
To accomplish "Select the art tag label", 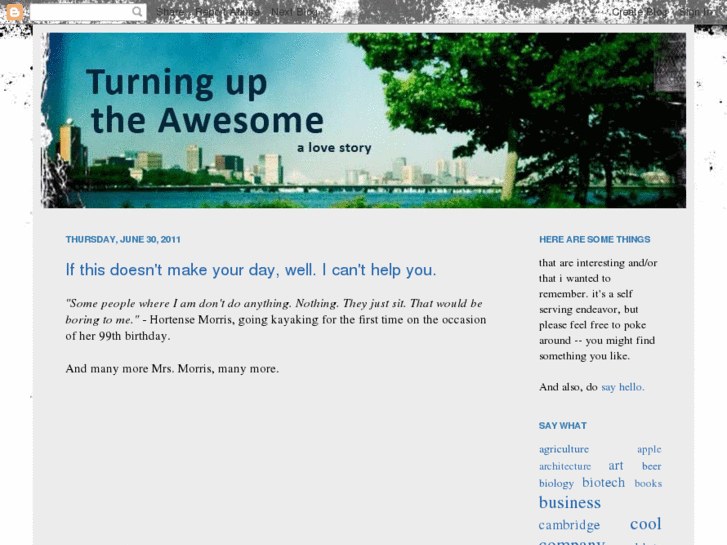I will (x=616, y=465).
